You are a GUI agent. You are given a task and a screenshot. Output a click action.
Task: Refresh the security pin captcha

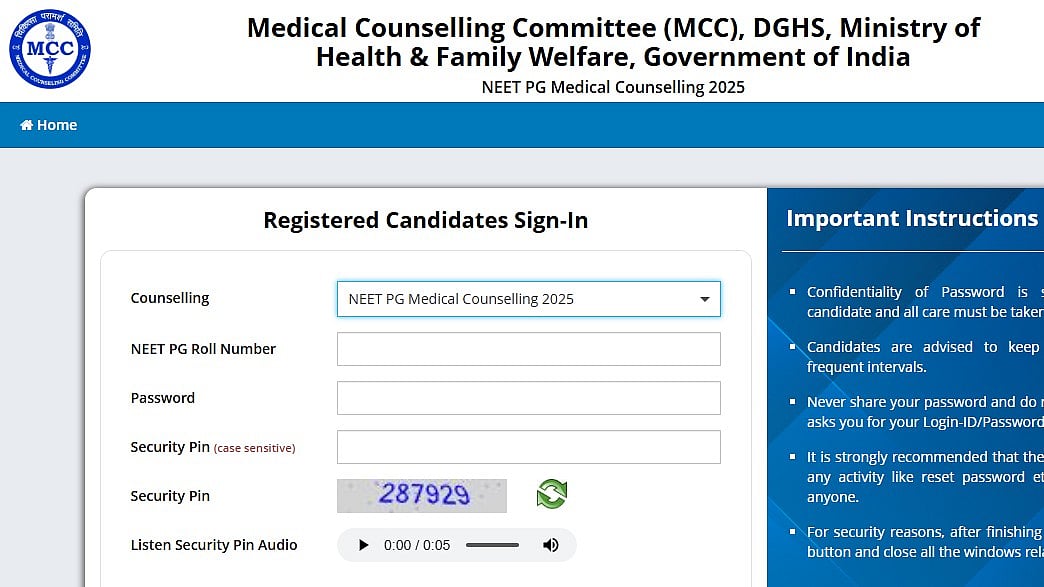tap(551, 493)
